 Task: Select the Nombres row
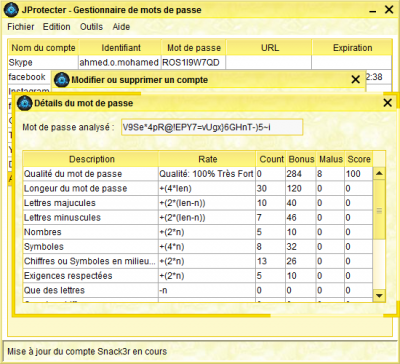198,232
